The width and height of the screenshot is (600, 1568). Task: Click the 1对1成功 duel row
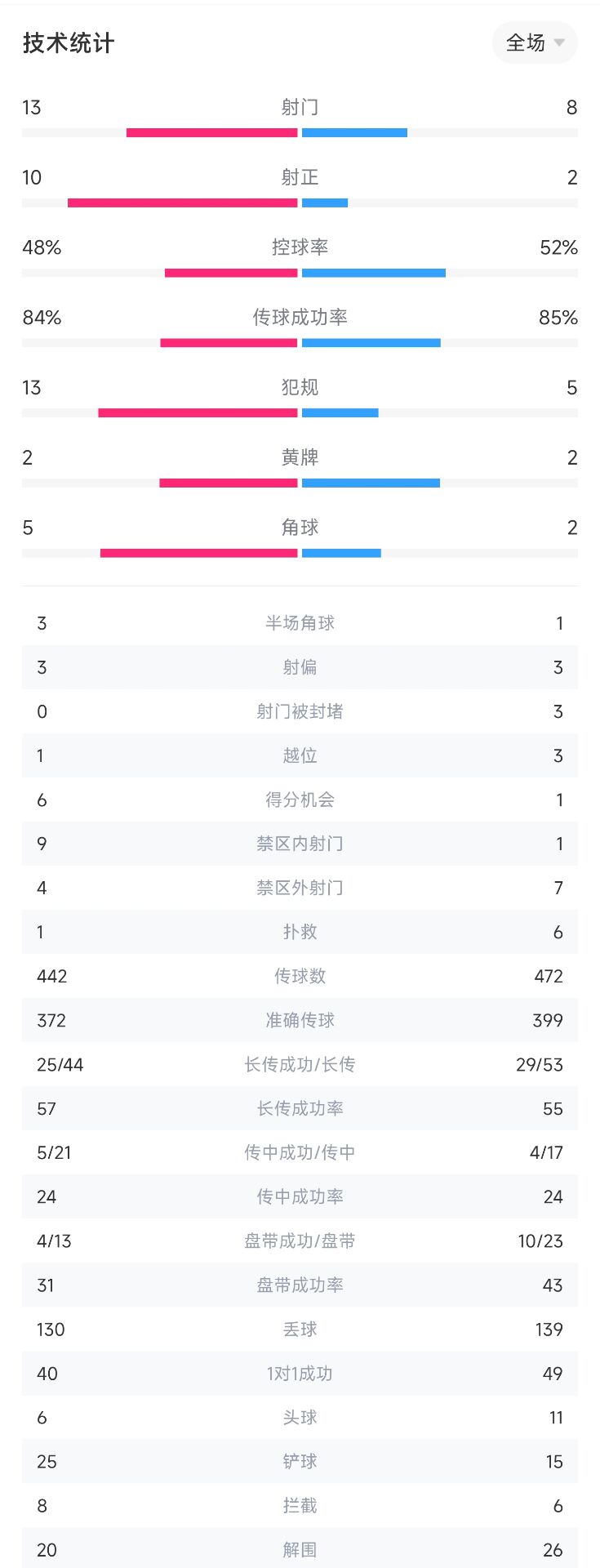click(x=300, y=1373)
